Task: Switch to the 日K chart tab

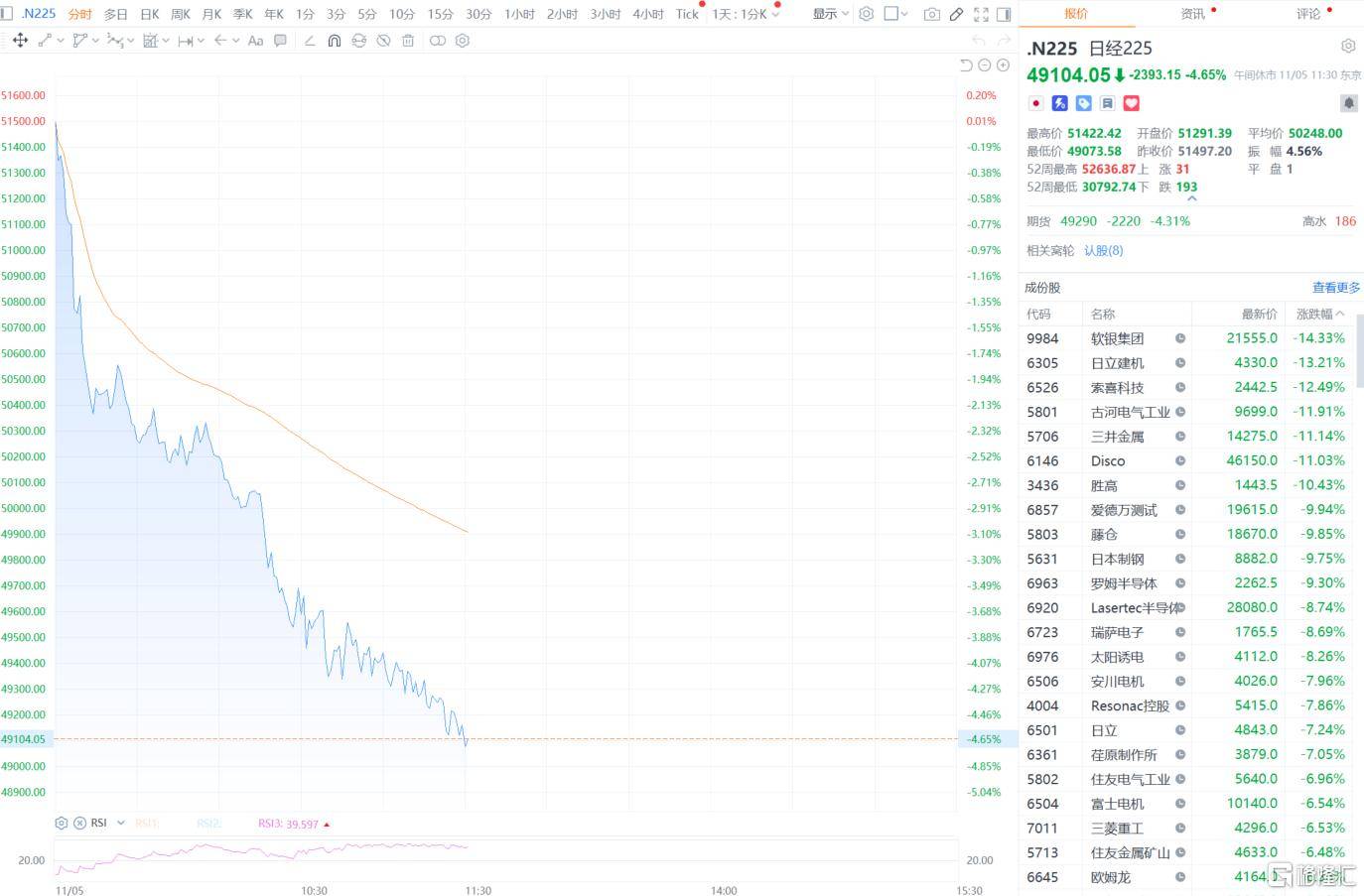Action: pos(149,14)
